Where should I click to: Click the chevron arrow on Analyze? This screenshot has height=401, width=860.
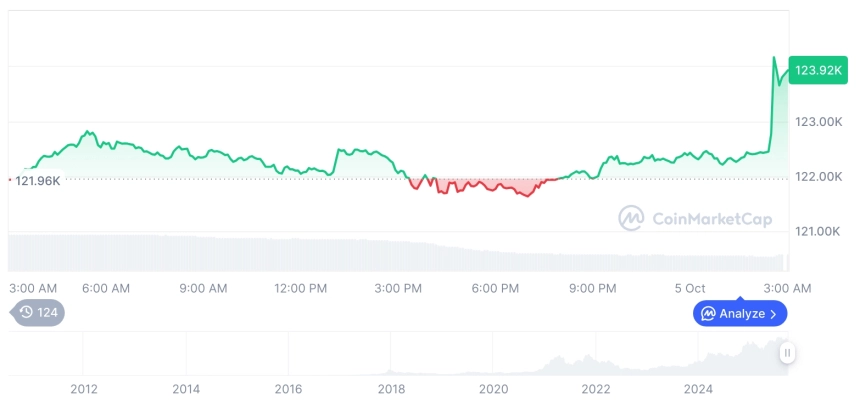pyautogui.click(x=773, y=314)
